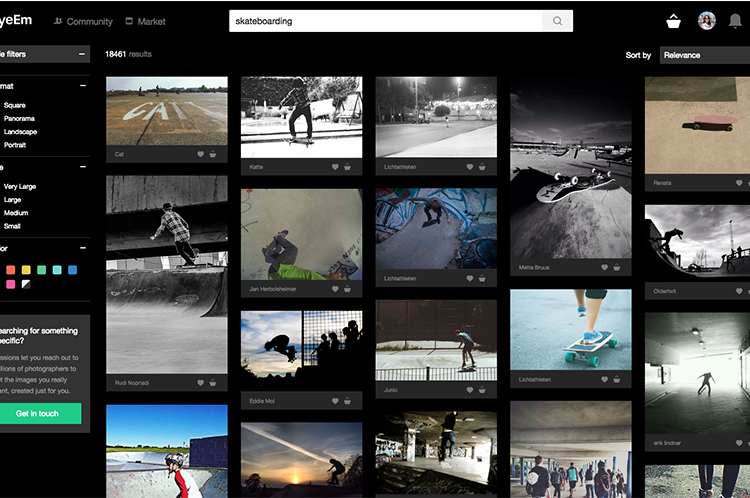The image size is (750, 498).
Task: Open the user profile avatar
Action: pos(706,21)
